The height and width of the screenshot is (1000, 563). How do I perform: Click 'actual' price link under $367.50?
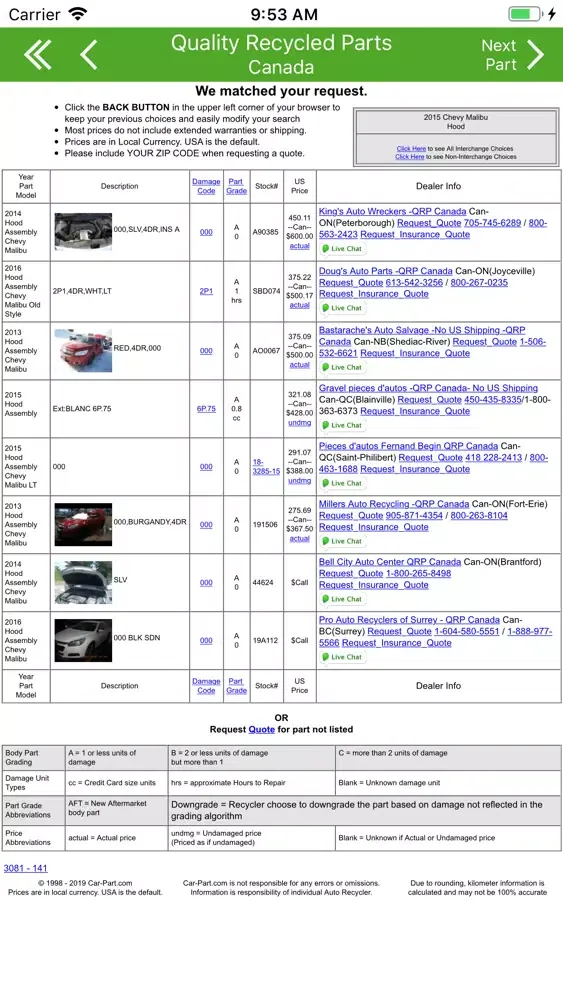pyautogui.click(x=300, y=539)
